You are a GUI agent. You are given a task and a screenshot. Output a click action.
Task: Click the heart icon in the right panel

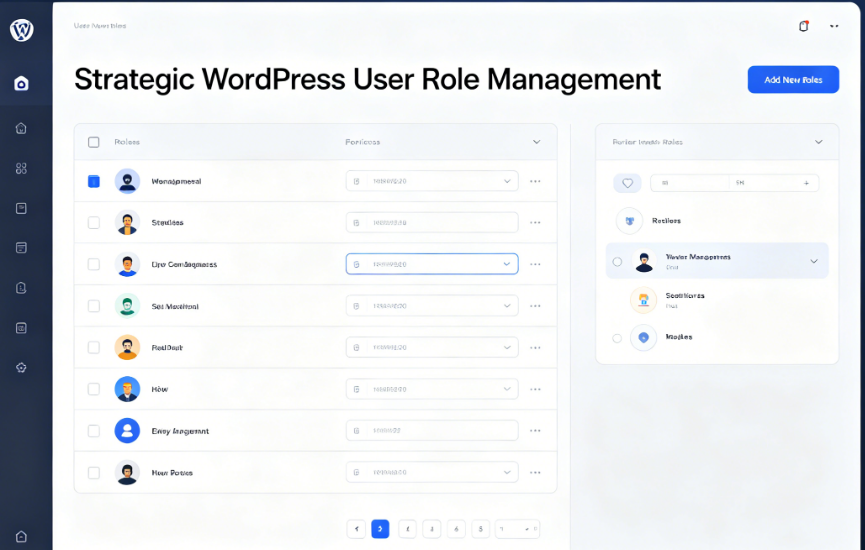point(627,183)
